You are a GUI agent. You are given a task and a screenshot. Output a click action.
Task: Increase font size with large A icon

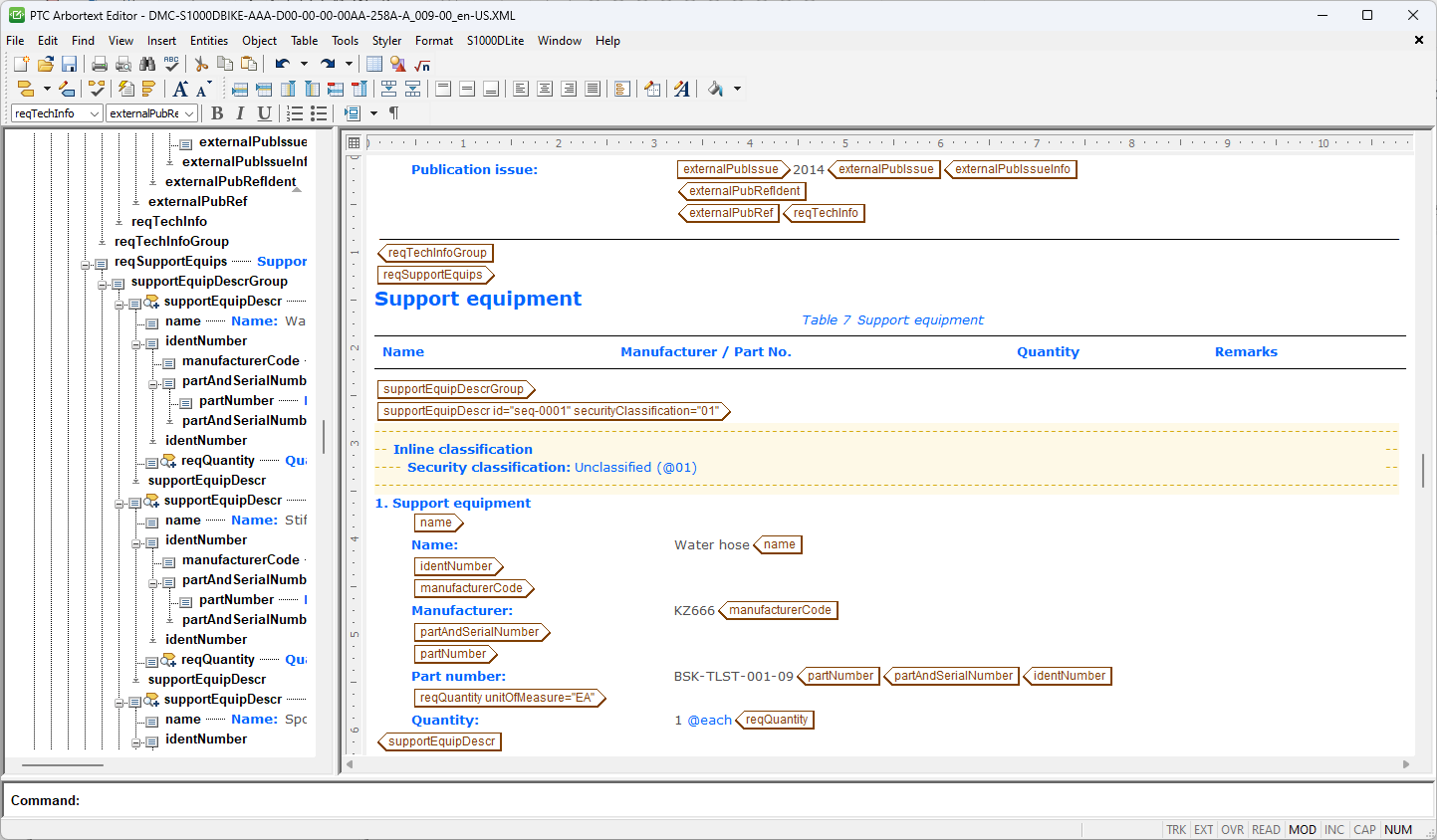click(180, 89)
